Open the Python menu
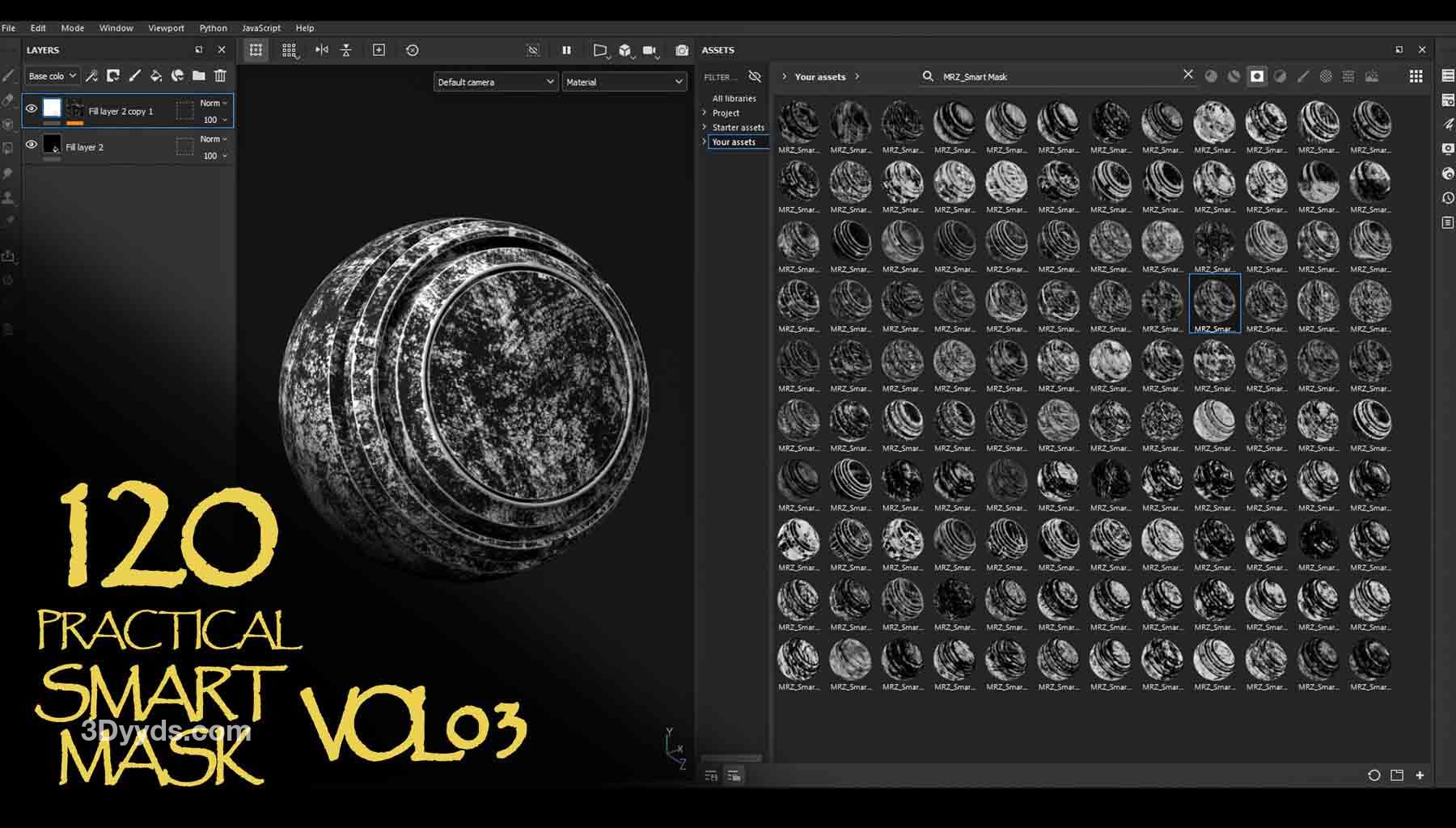 [213, 27]
